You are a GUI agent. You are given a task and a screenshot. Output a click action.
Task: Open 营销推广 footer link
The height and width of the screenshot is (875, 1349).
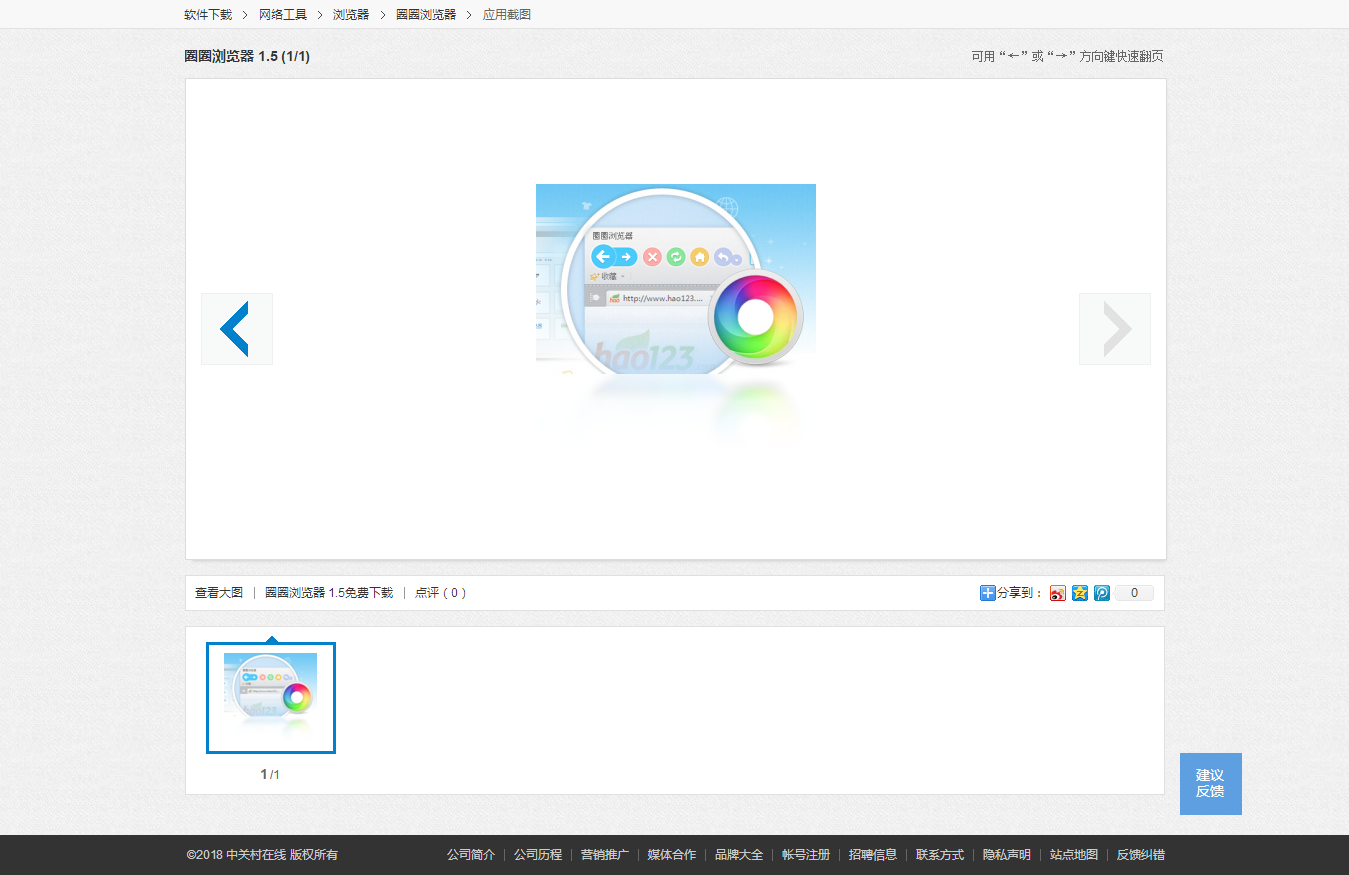605,855
